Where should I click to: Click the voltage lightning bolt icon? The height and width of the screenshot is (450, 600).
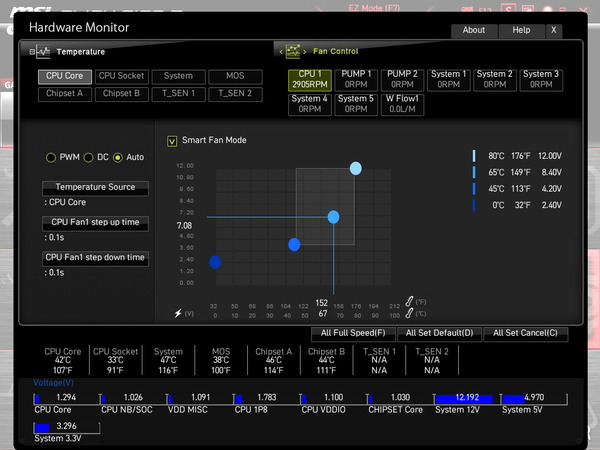click(178, 313)
